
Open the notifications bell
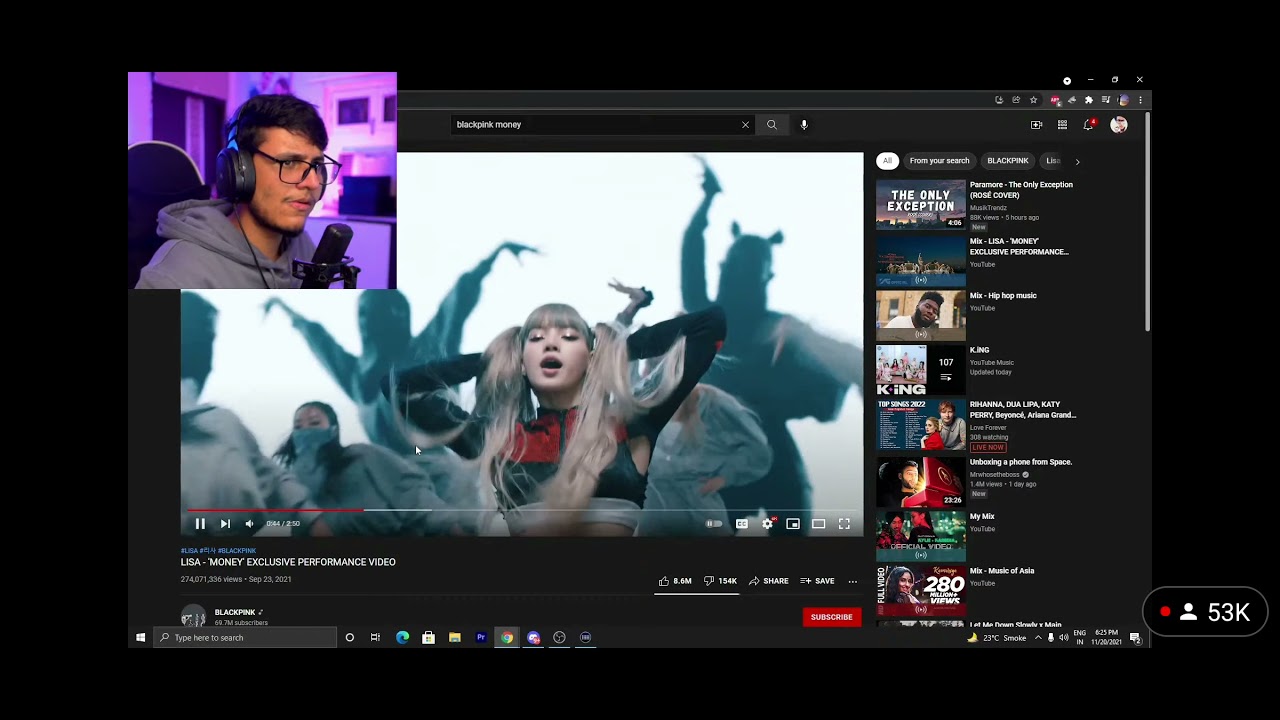coord(1089,125)
